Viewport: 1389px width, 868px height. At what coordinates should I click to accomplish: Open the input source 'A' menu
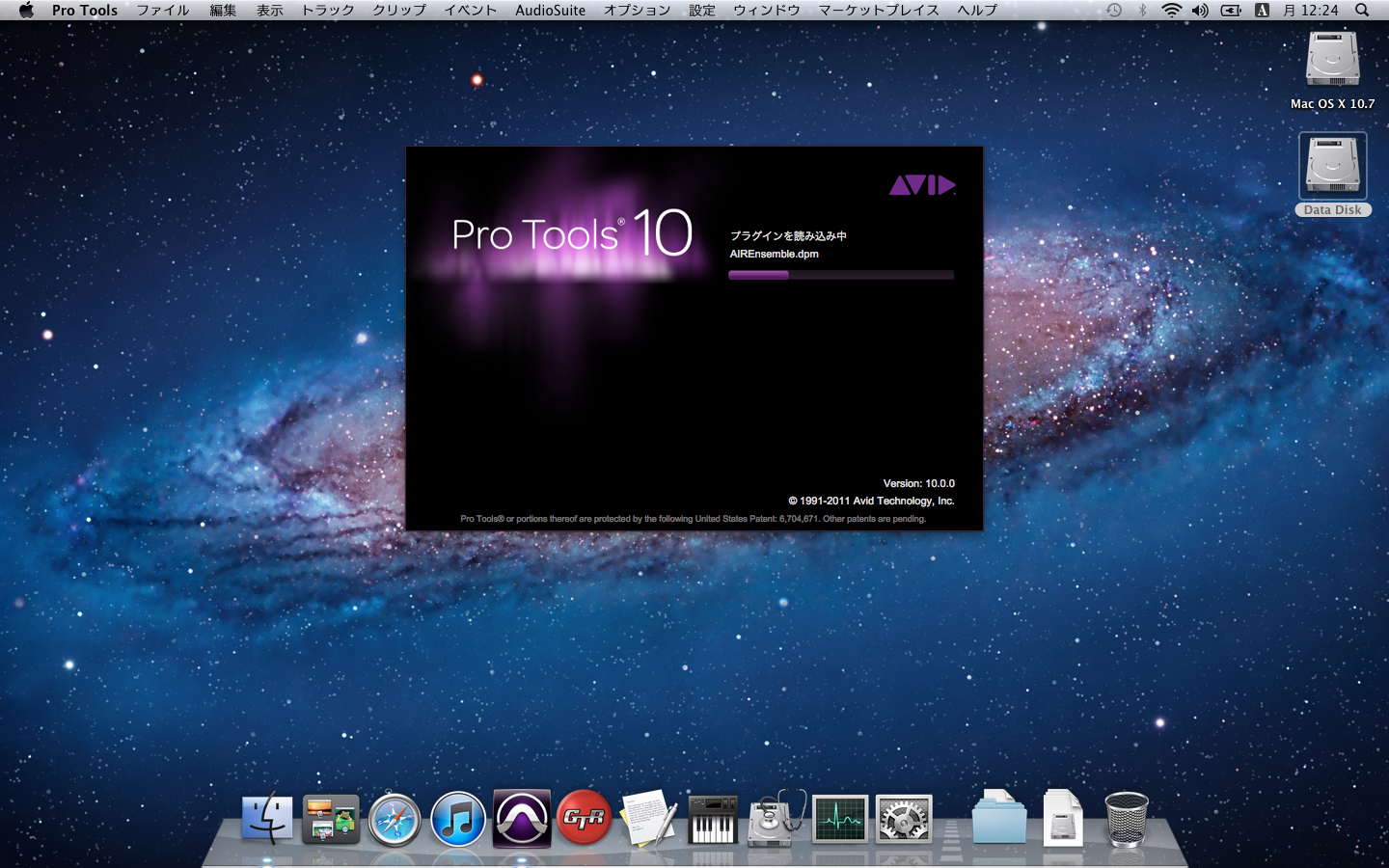tap(1262, 10)
